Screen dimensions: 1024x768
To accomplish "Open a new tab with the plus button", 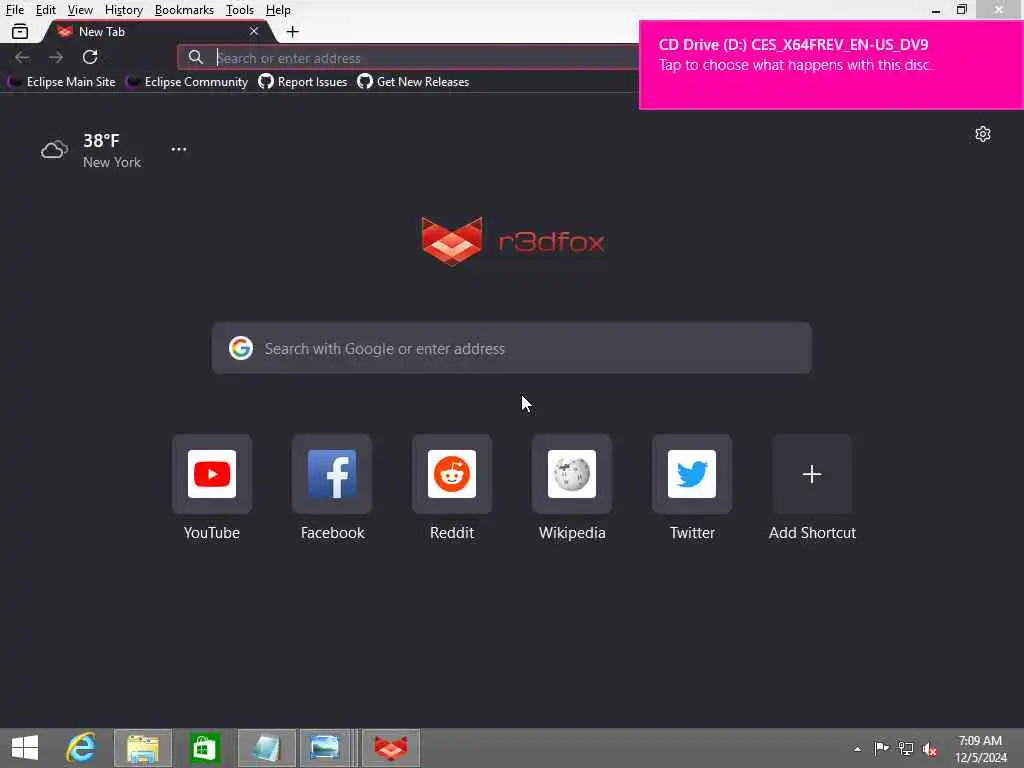I will (293, 31).
